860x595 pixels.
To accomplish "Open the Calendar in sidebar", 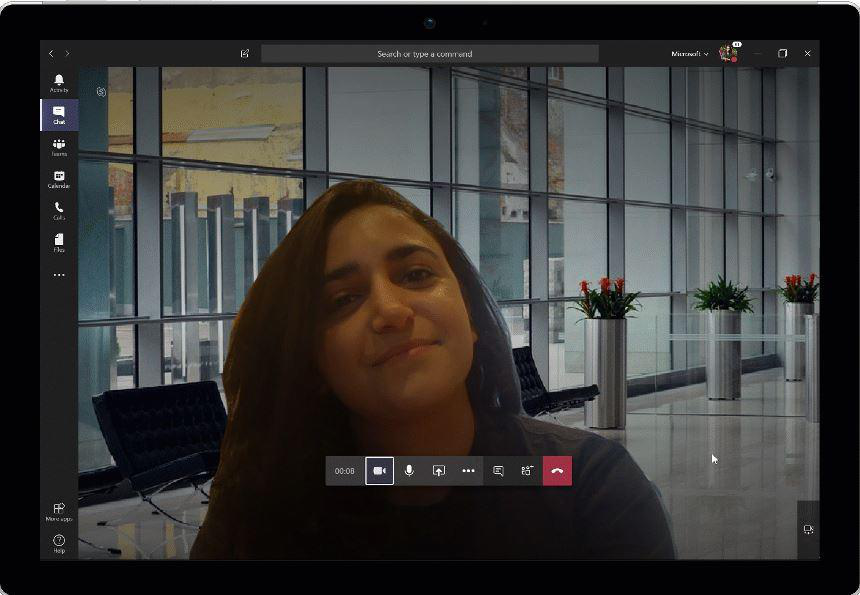I will [x=59, y=179].
